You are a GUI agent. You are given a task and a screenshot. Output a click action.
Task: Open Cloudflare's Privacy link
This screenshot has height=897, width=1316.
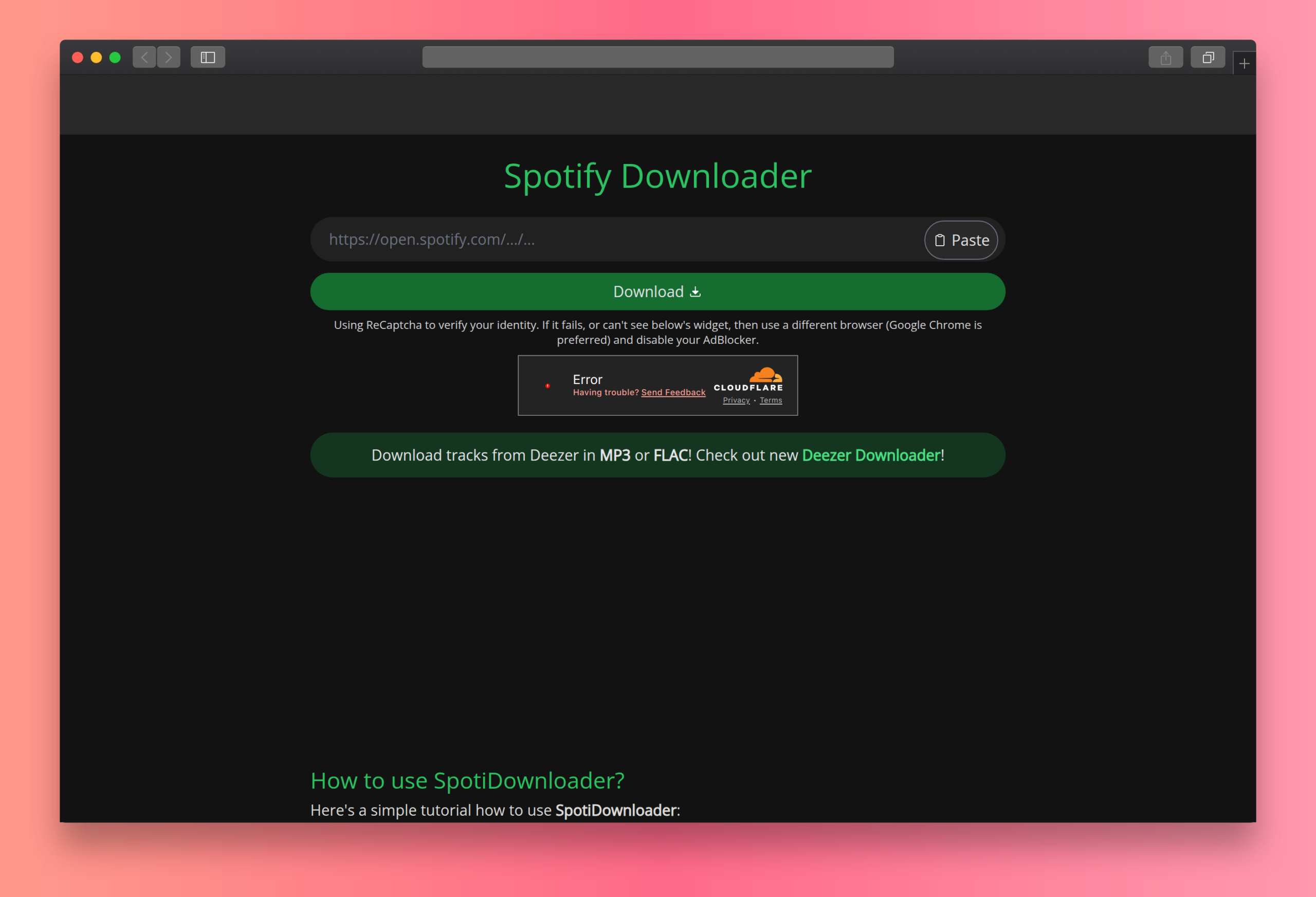click(736, 400)
